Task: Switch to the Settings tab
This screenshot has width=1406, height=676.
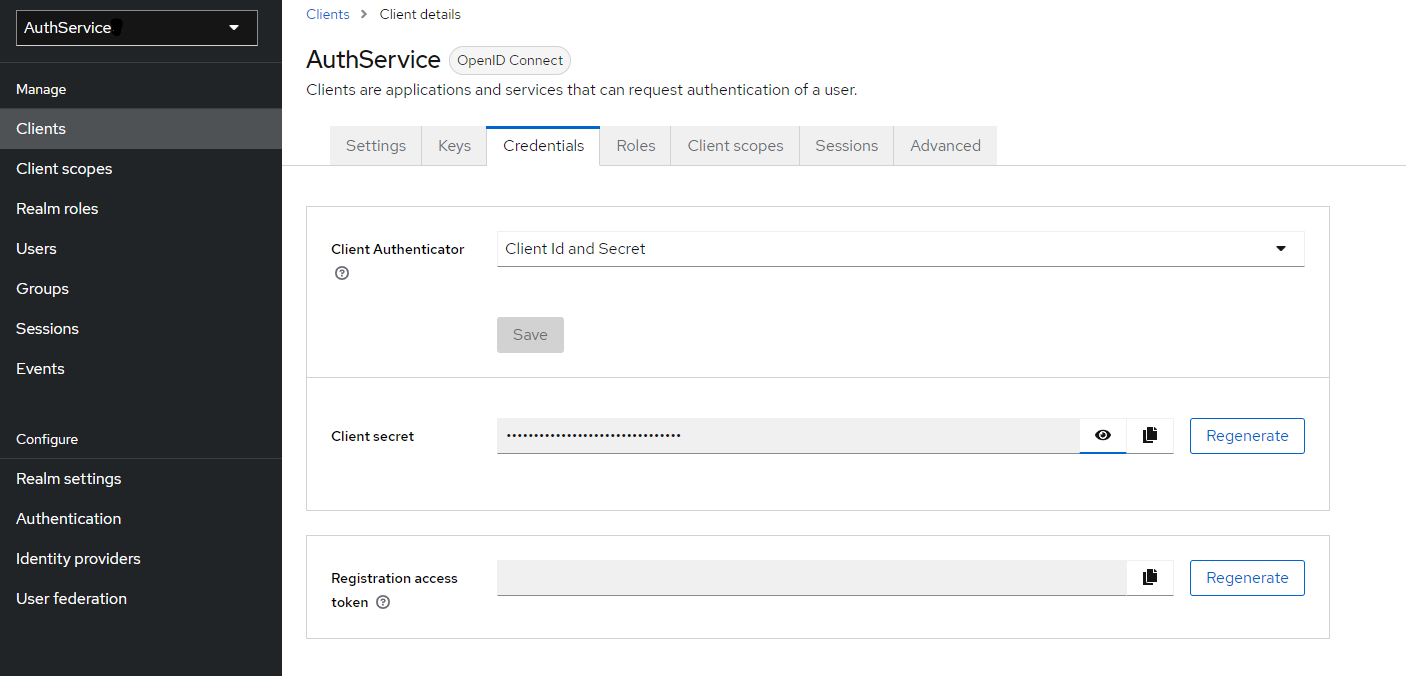Action: [376, 146]
